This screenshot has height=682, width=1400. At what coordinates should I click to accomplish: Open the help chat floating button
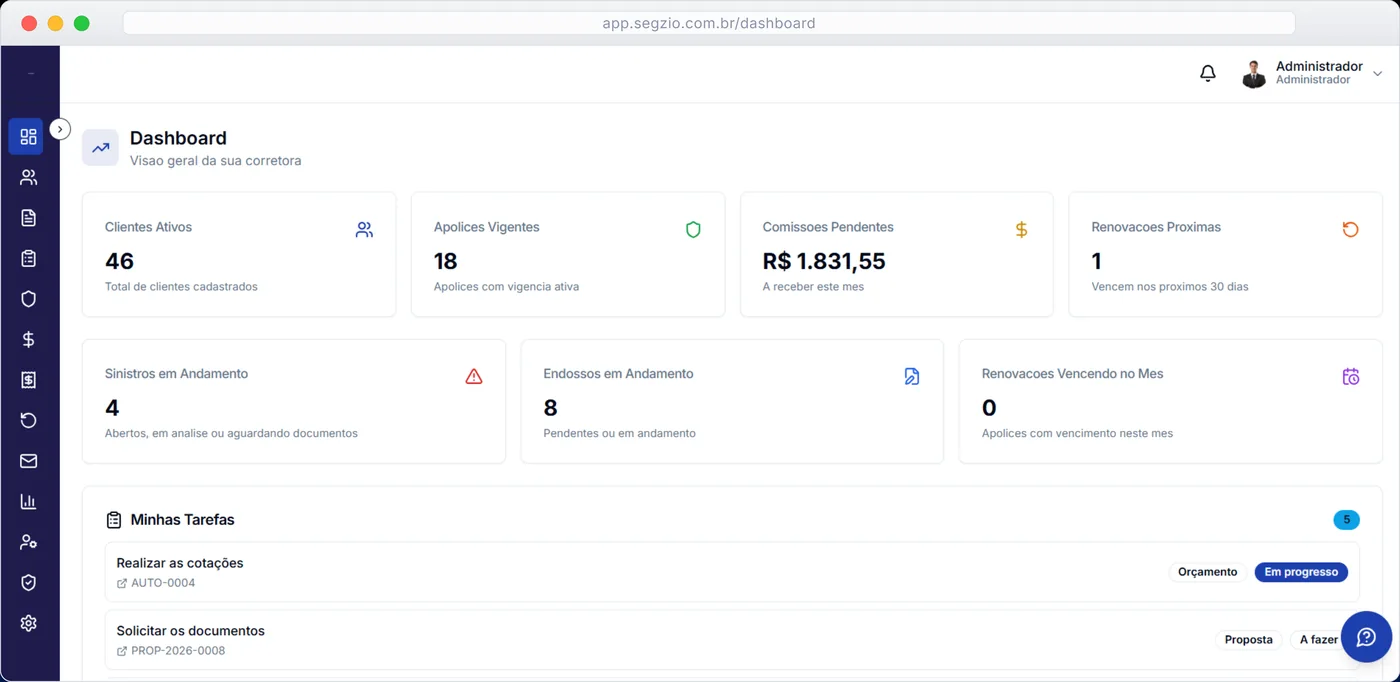click(x=1366, y=637)
